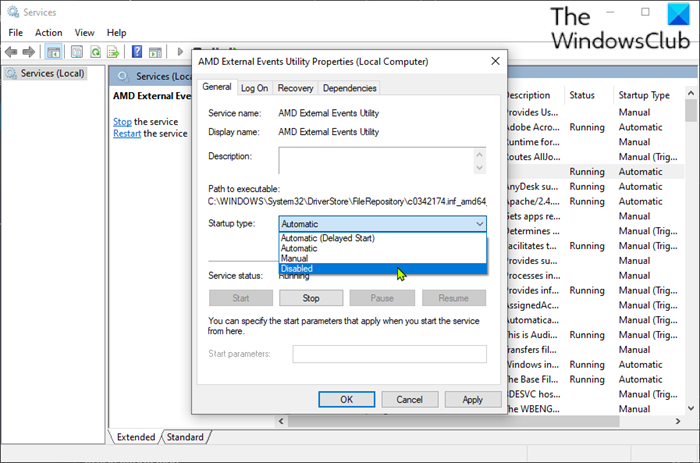The height and width of the screenshot is (463, 700).
Task: Click the Start parameters input field
Action: click(x=389, y=354)
